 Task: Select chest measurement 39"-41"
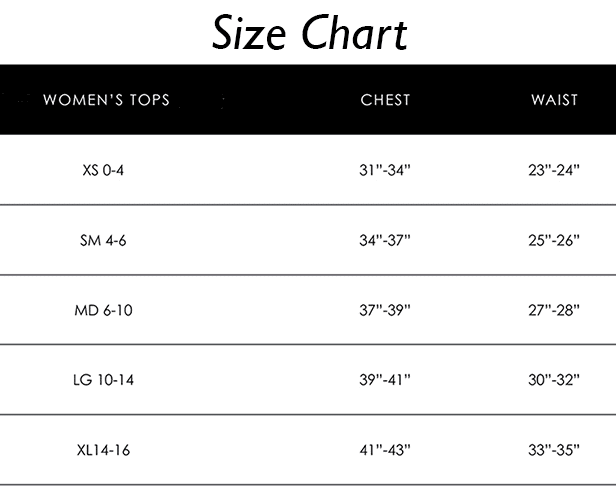click(385, 380)
